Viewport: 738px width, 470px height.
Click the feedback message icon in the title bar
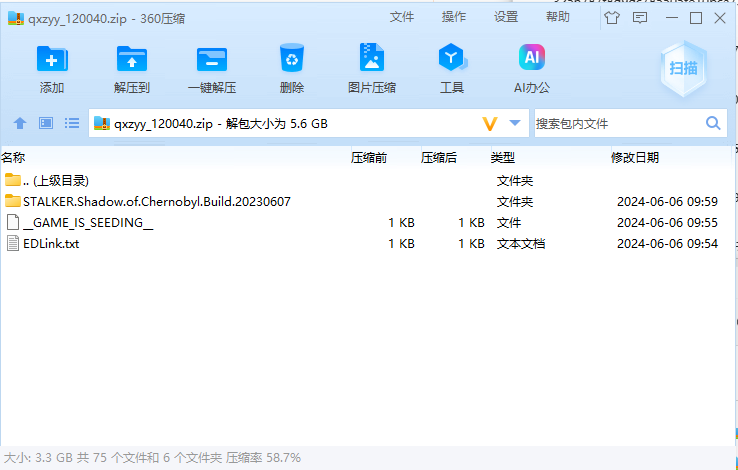(x=640, y=18)
